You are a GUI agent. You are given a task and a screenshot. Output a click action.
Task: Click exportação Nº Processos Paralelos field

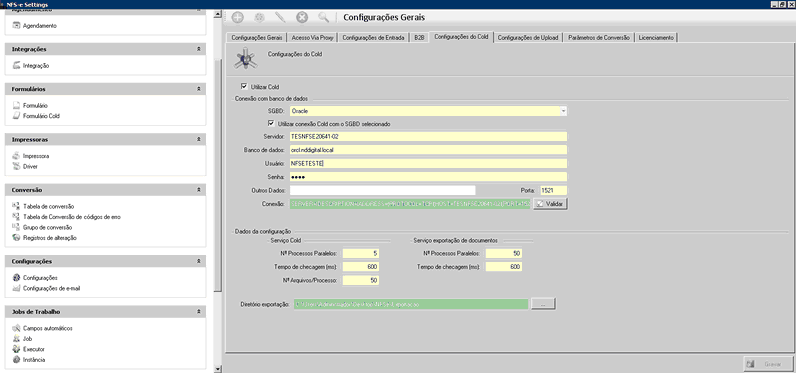pos(504,253)
